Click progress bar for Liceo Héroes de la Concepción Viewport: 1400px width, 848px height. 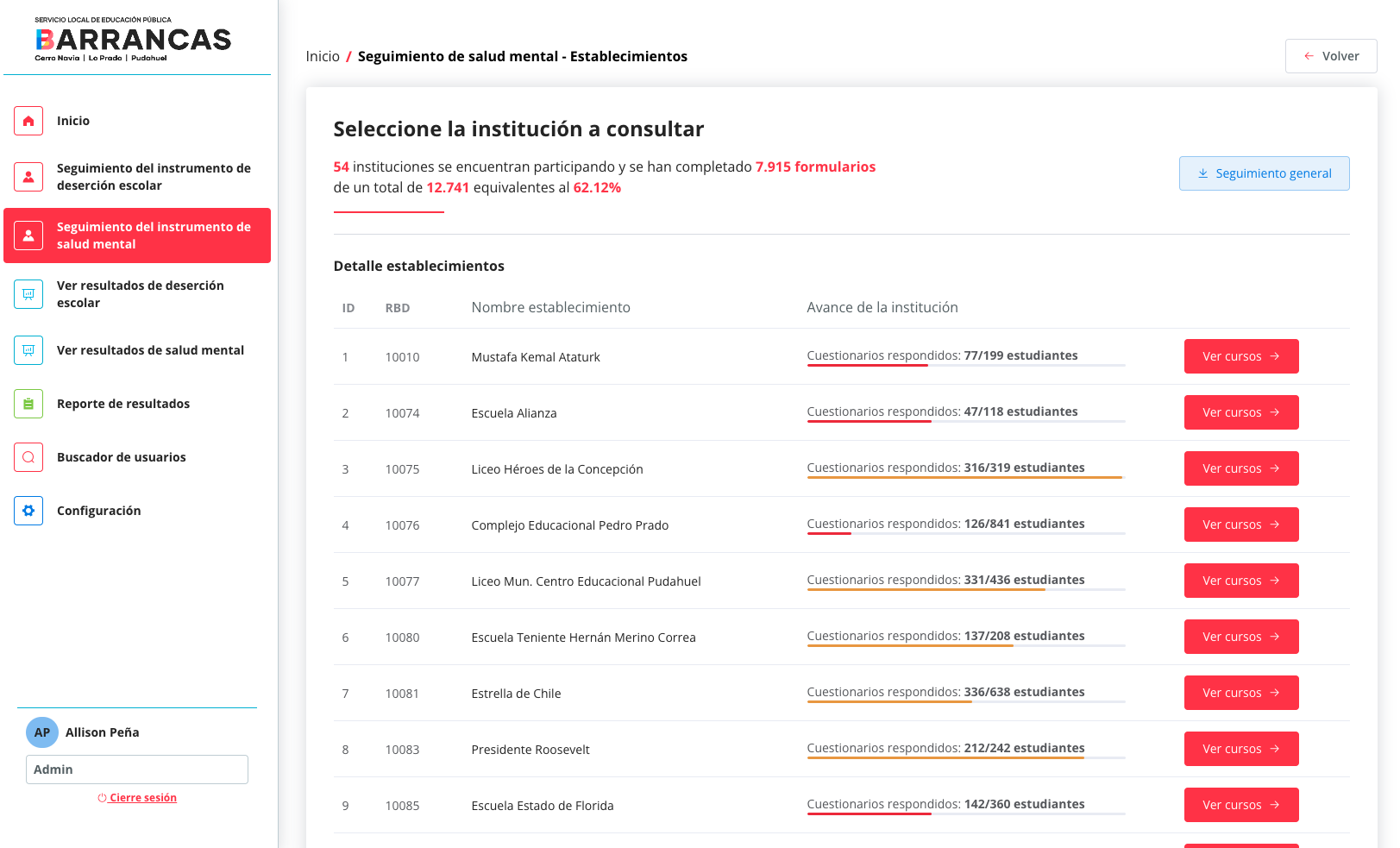tap(966, 478)
